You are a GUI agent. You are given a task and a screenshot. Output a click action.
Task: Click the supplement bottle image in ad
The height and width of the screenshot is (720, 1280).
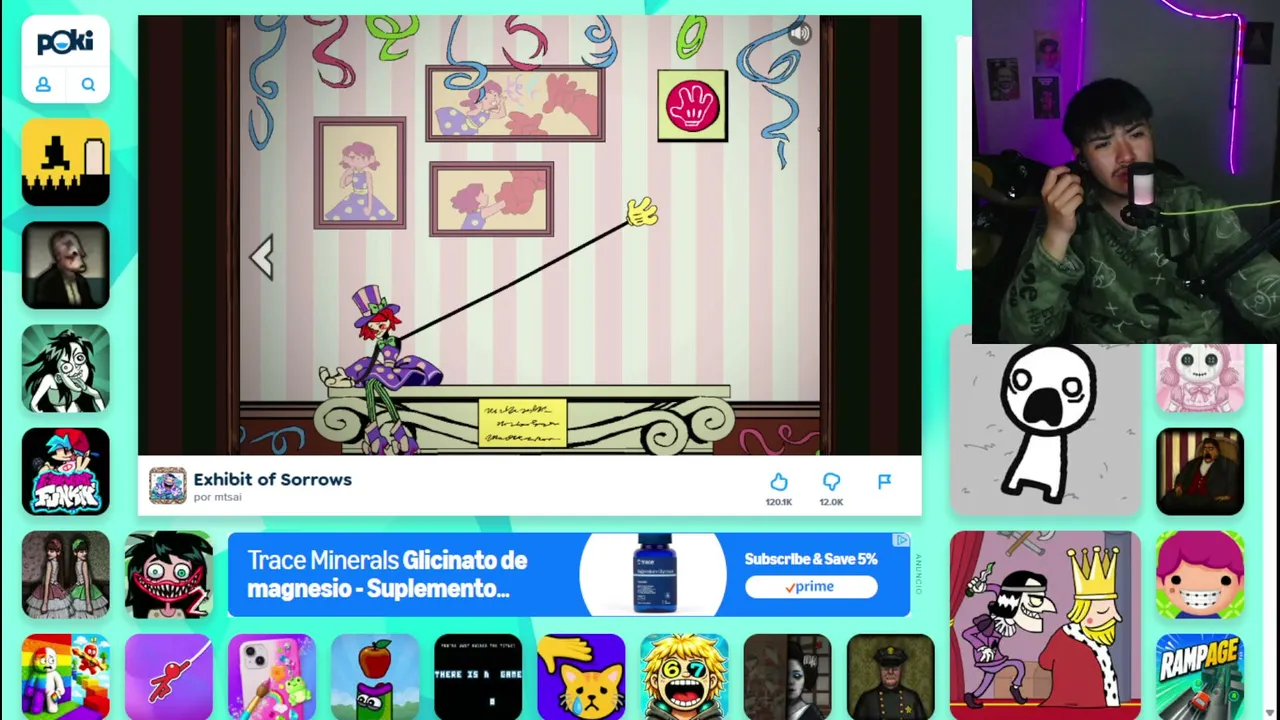click(x=654, y=573)
